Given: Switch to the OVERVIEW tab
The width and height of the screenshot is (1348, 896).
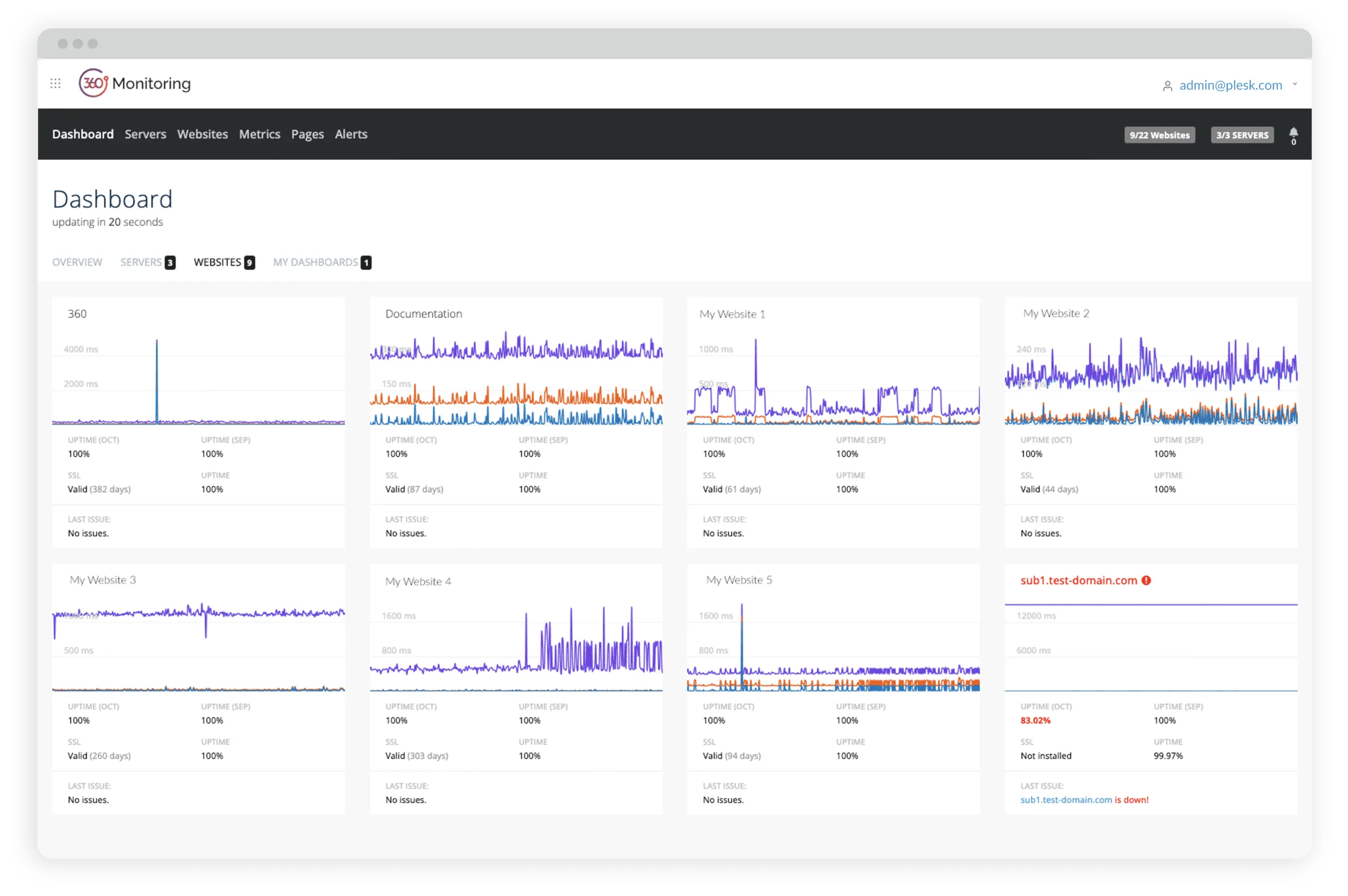Looking at the screenshot, I should tap(77, 262).
